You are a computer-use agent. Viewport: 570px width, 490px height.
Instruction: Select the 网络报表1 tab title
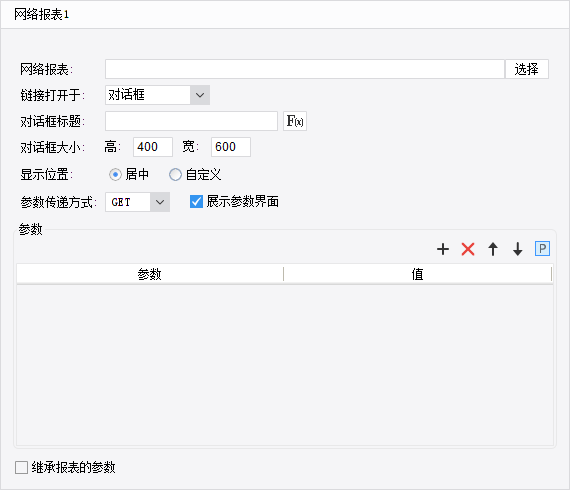41,15
